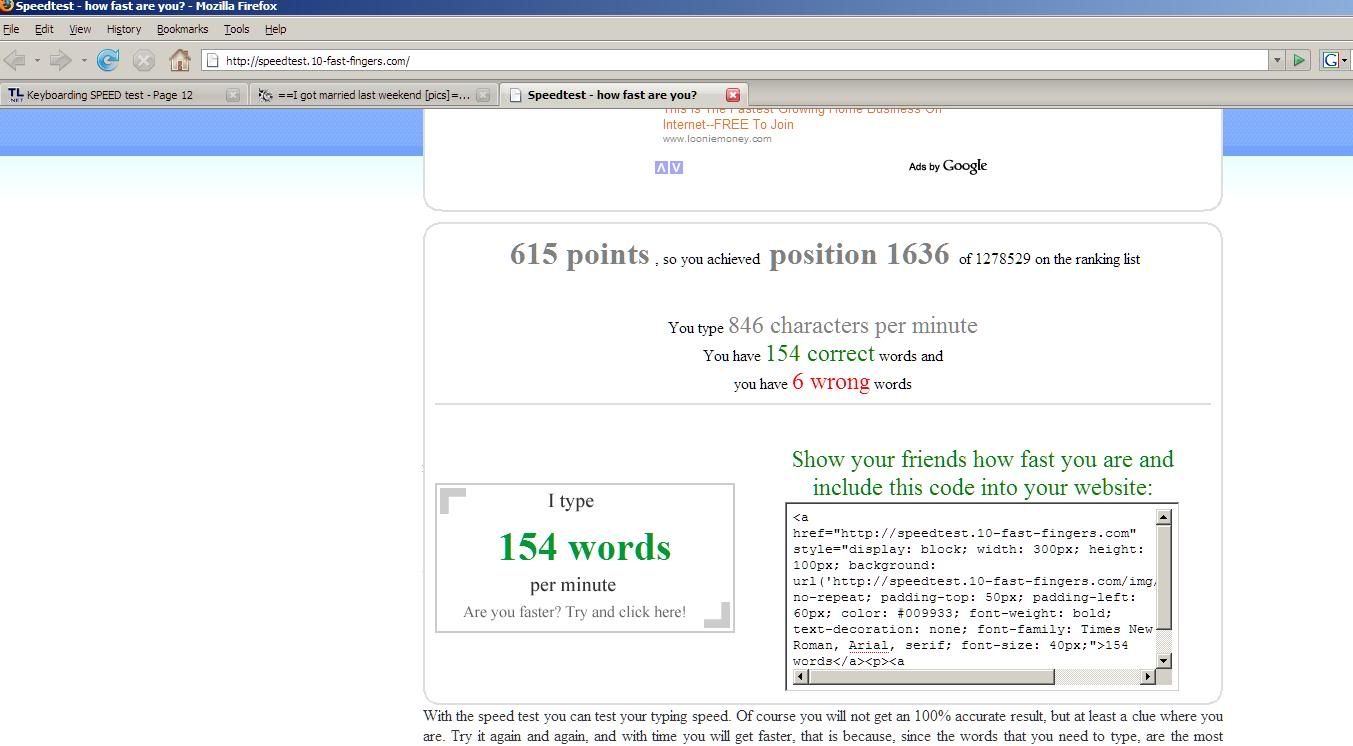Click 'Are you faster? Try and click here!'
The width and height of the screenshot is (1353, 746).
575,612
